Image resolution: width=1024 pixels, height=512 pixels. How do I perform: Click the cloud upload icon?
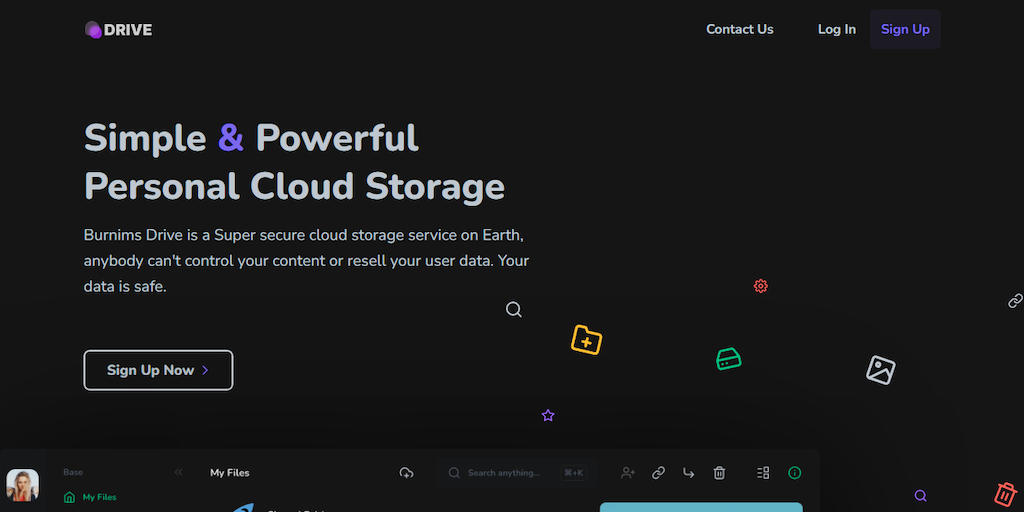(406, 473)
